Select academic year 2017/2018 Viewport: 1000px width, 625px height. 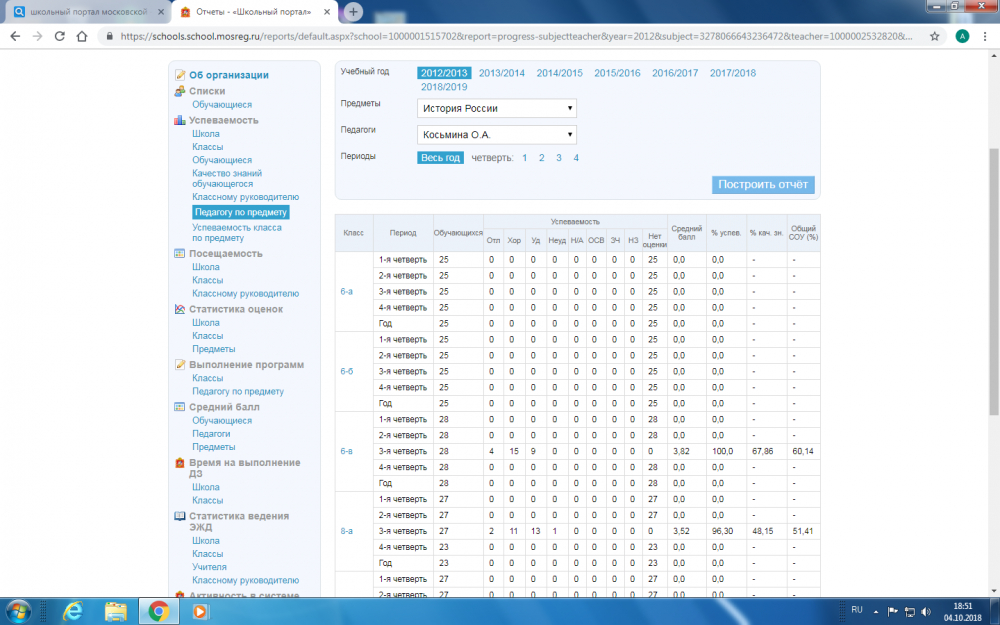click(x=733, y=73)
